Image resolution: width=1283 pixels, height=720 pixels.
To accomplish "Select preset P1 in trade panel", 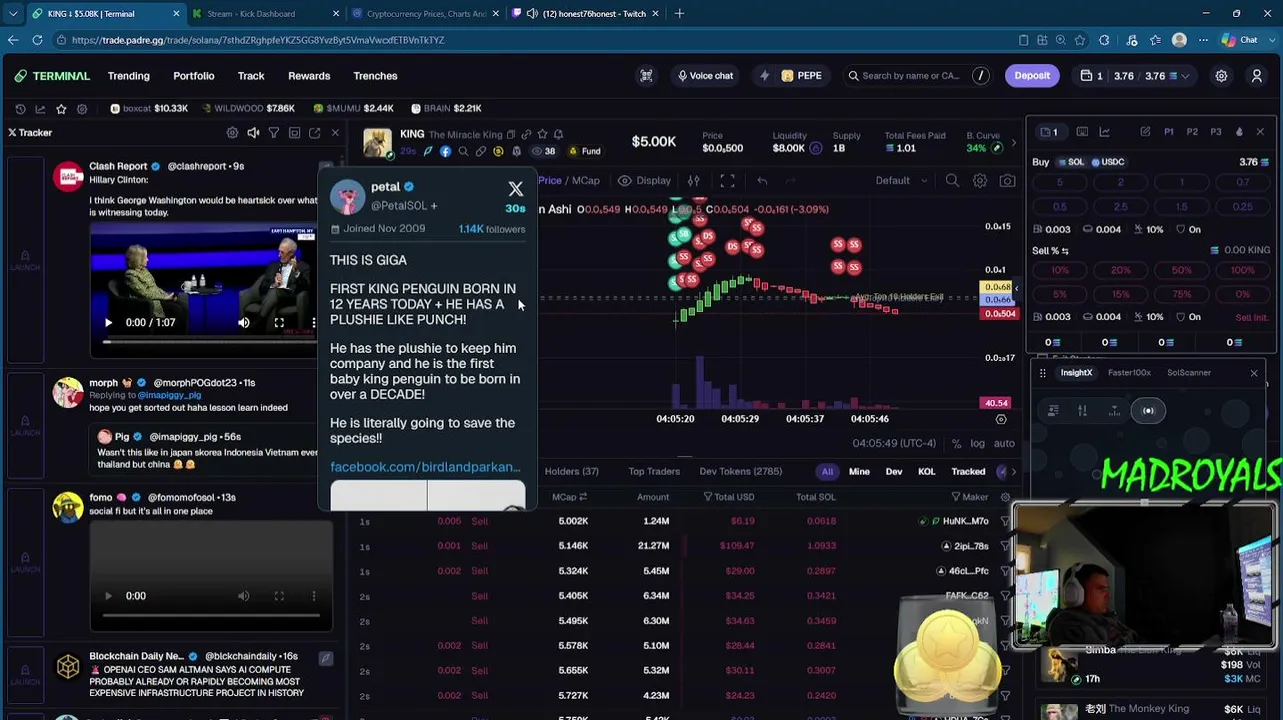I will (1168, 132).
